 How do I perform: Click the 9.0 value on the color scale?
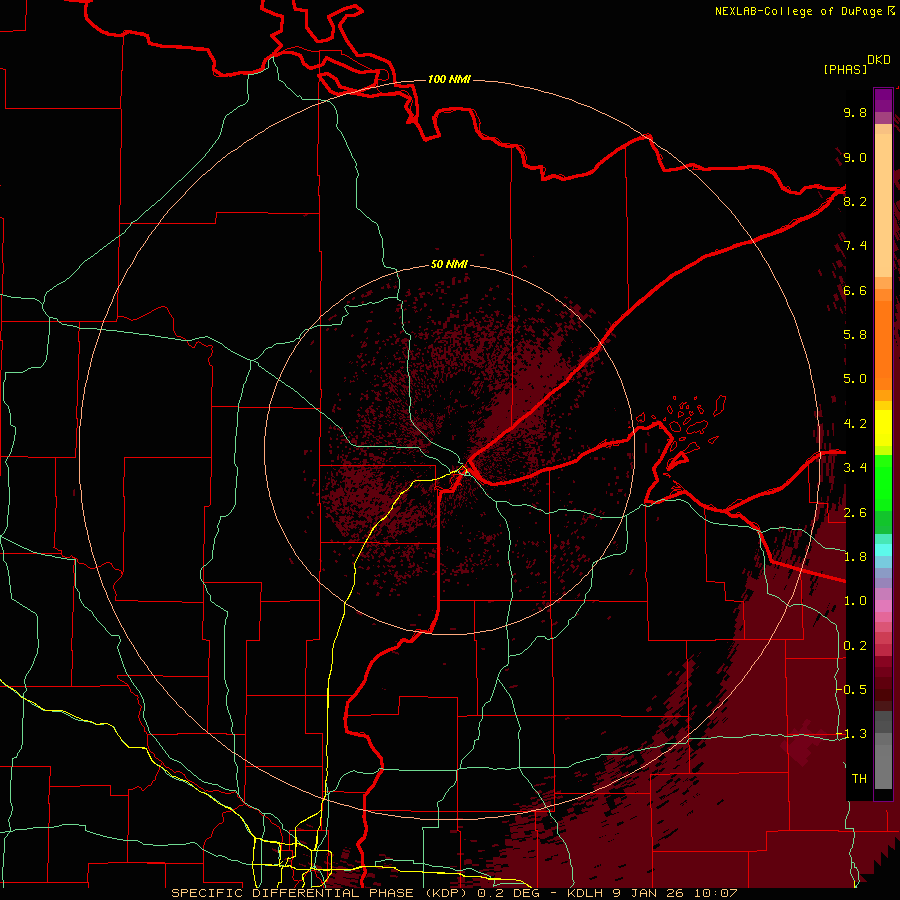coord(855,157)
